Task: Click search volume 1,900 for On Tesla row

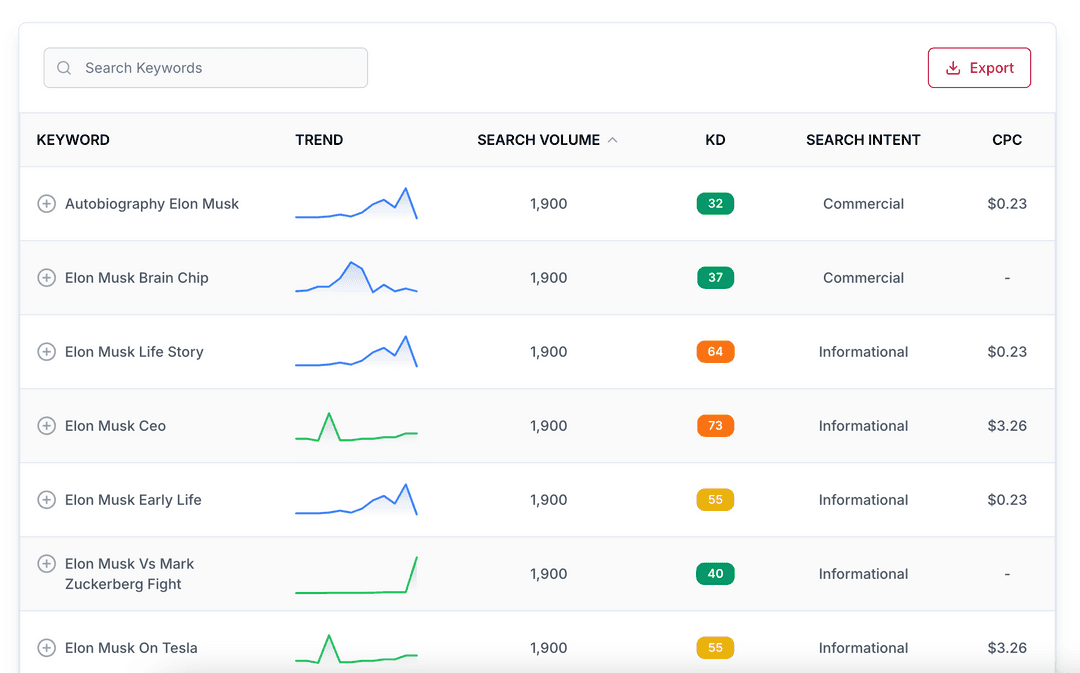Action: pyautogui.click(x=548, y=648)
